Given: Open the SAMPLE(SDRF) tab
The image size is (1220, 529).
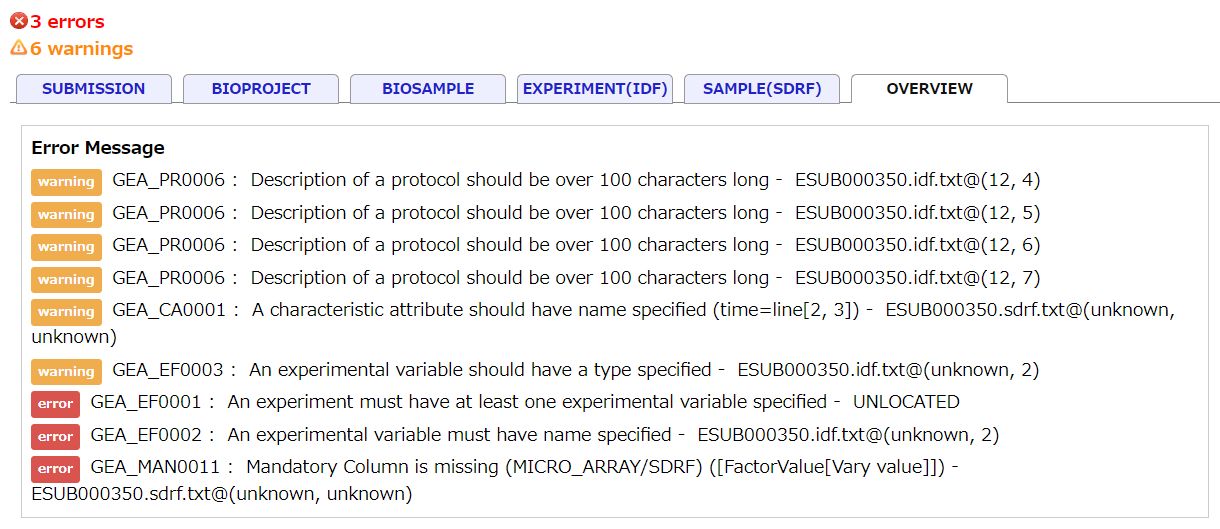Looking at the screenshot, I should coord(762,89).
